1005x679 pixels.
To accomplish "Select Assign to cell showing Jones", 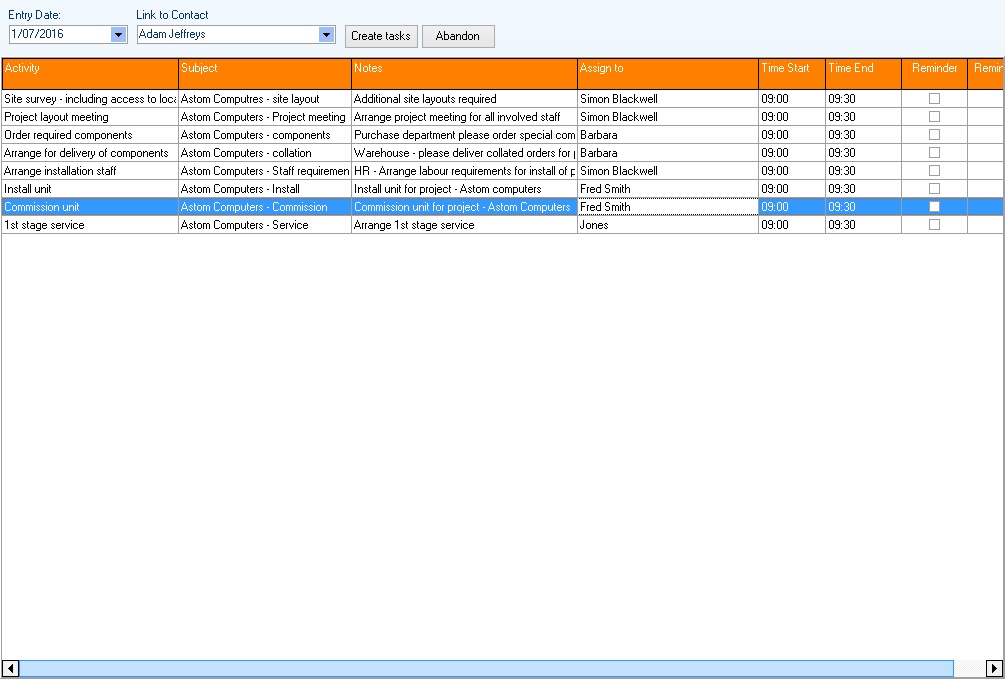I will point(667,225).
